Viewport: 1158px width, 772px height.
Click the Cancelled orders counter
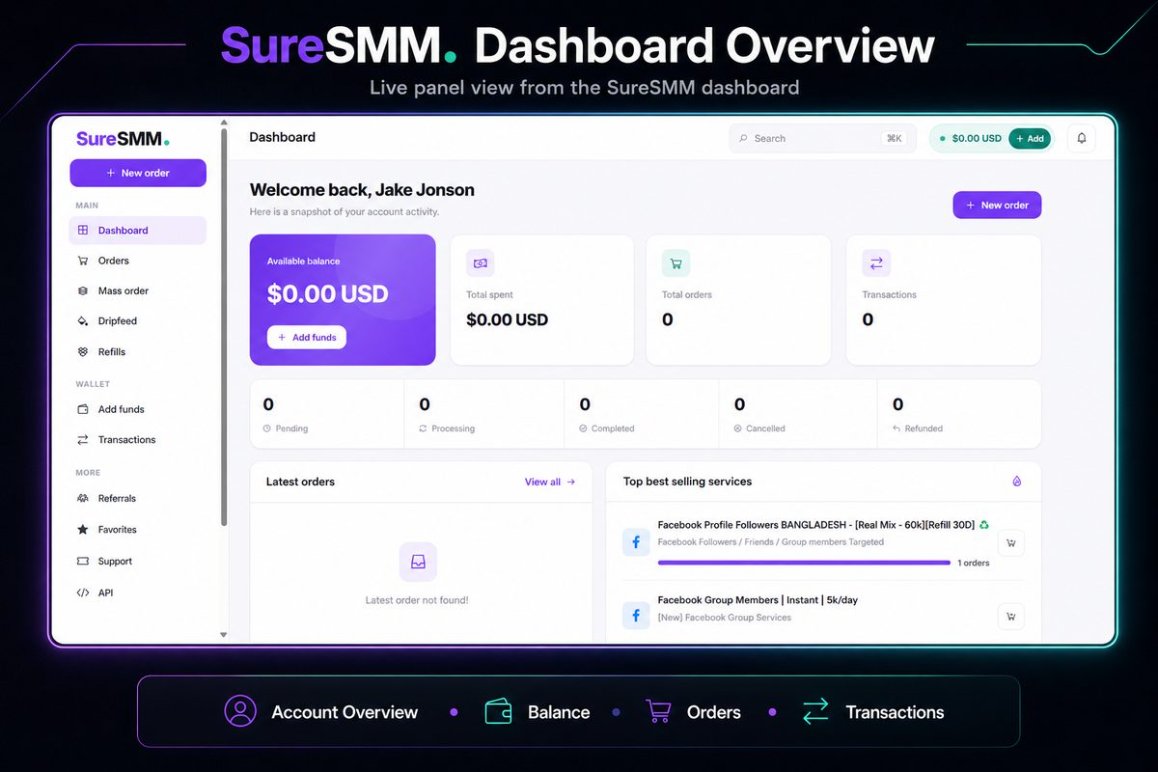[798, 414]
